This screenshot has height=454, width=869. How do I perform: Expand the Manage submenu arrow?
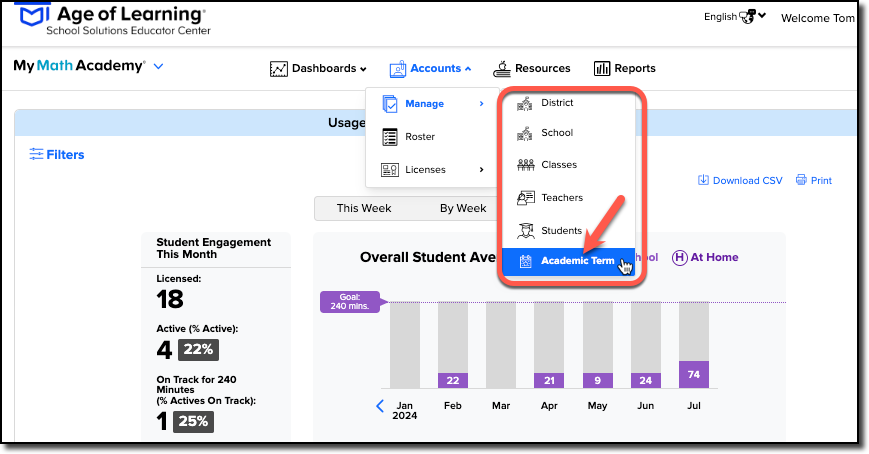click(481, 104)
